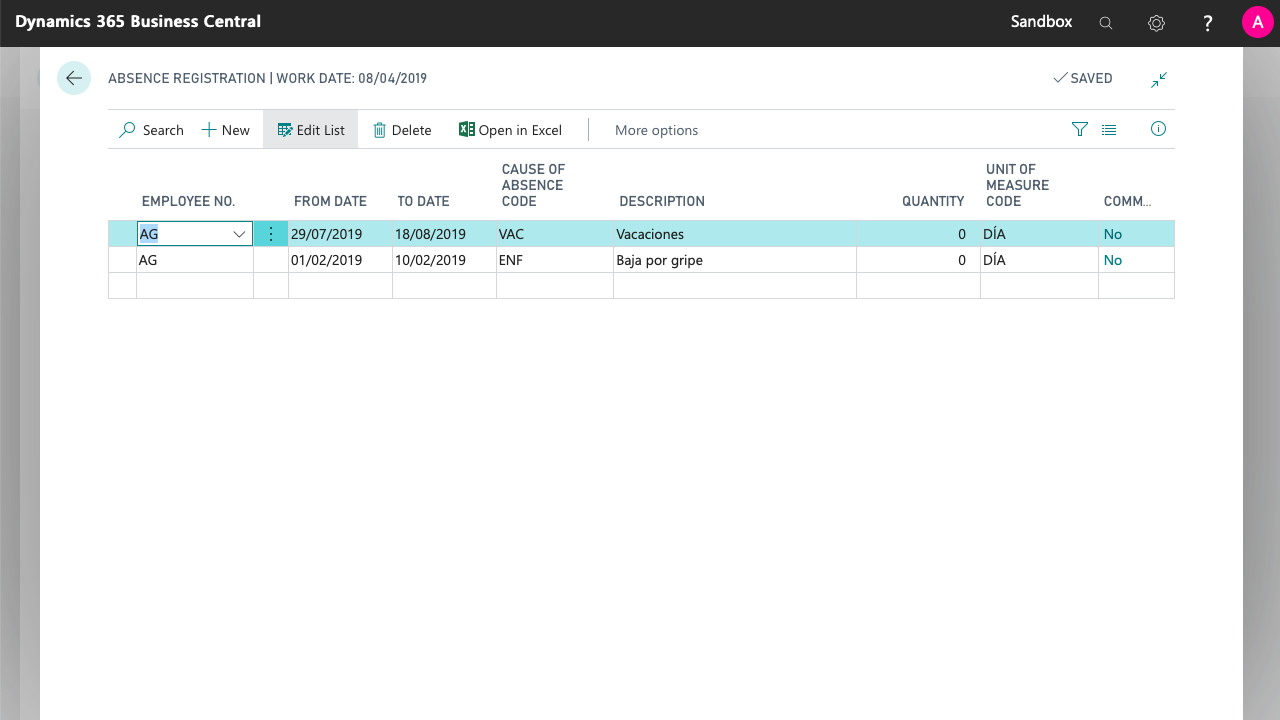Show the FactBox information icon

1158,129
